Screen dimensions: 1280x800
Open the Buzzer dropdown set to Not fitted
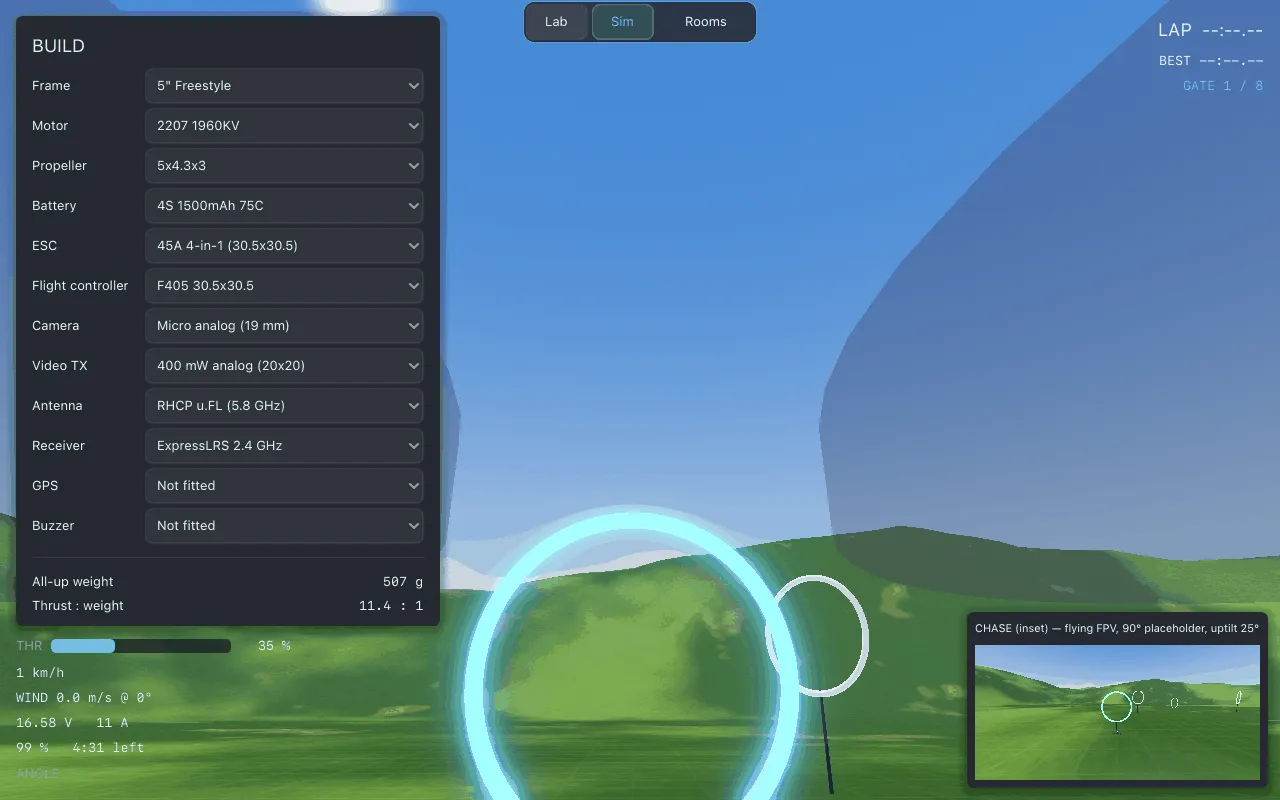pos(284,526)
